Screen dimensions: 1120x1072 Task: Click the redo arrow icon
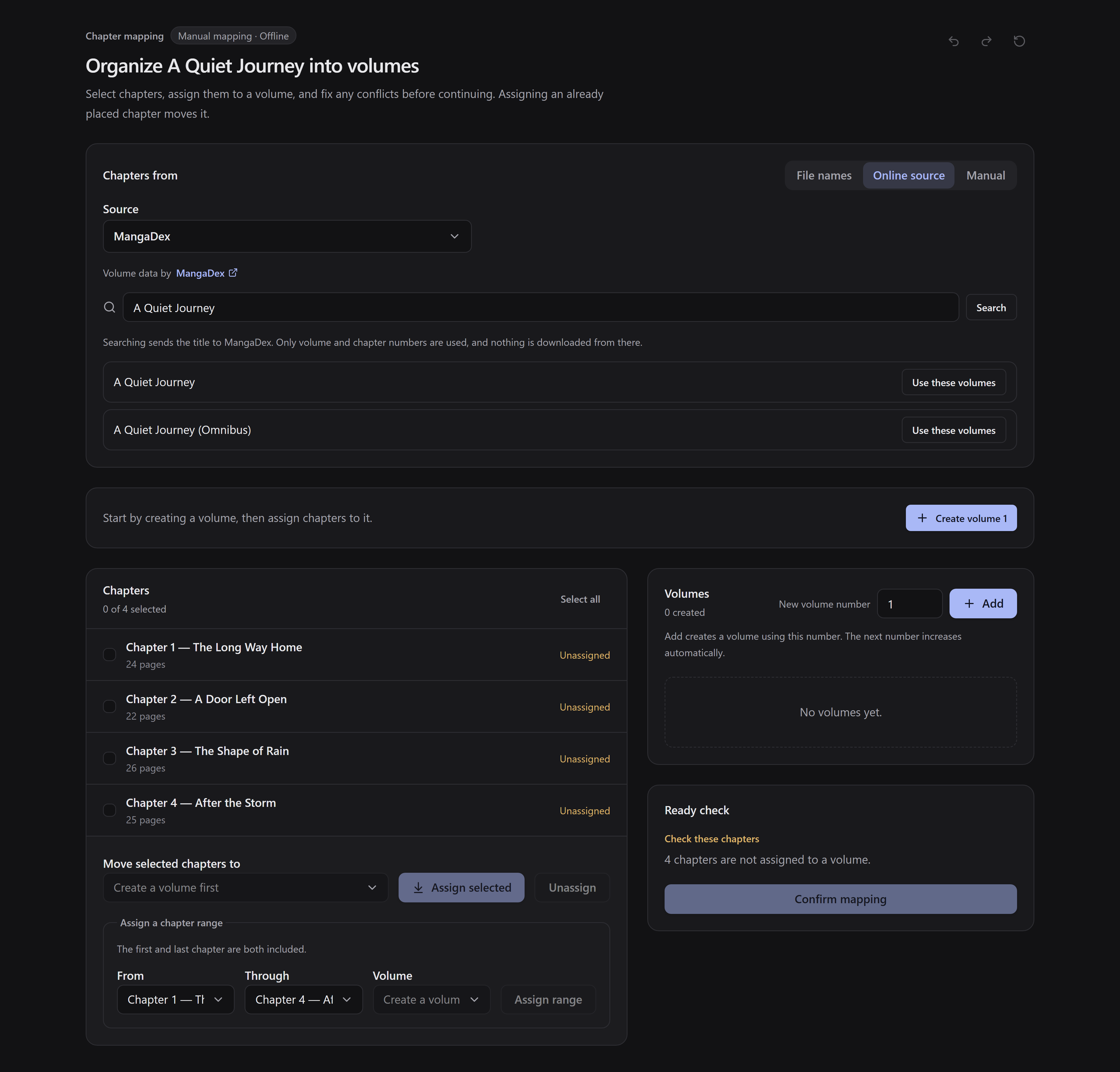(986, 41)
